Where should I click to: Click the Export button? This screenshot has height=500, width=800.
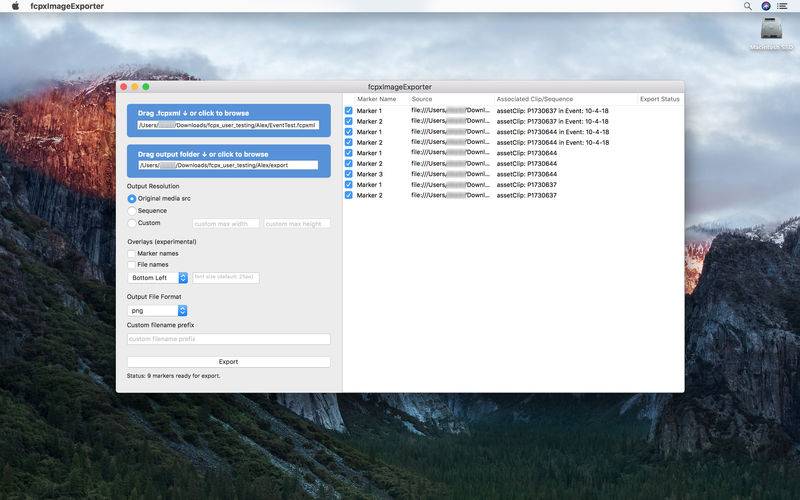[229, 362]
